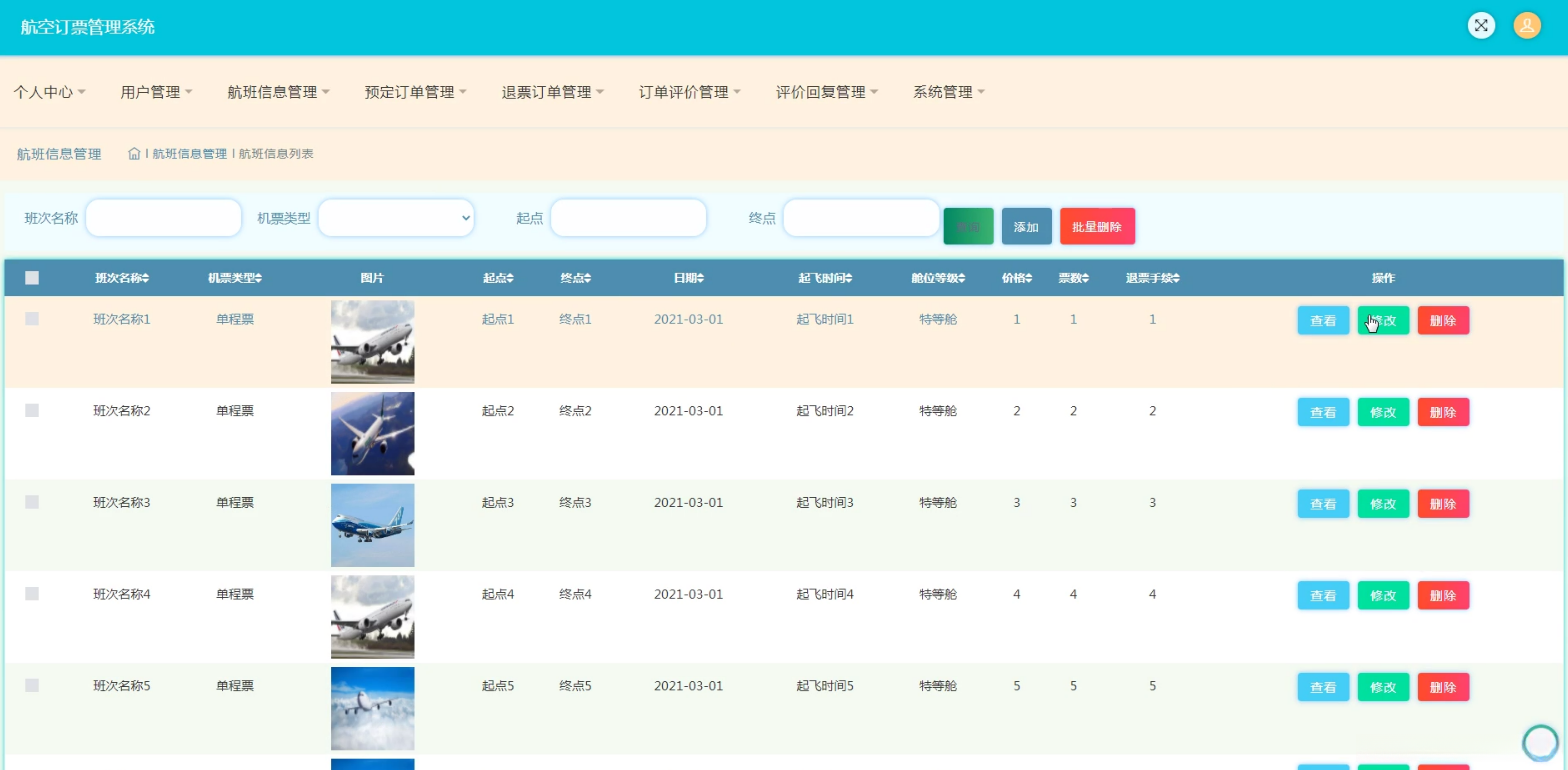Viewport: 1568px width, 770px height.
Task: Open the 机票类型 dropdown filter
Action: tap(396, 218)
